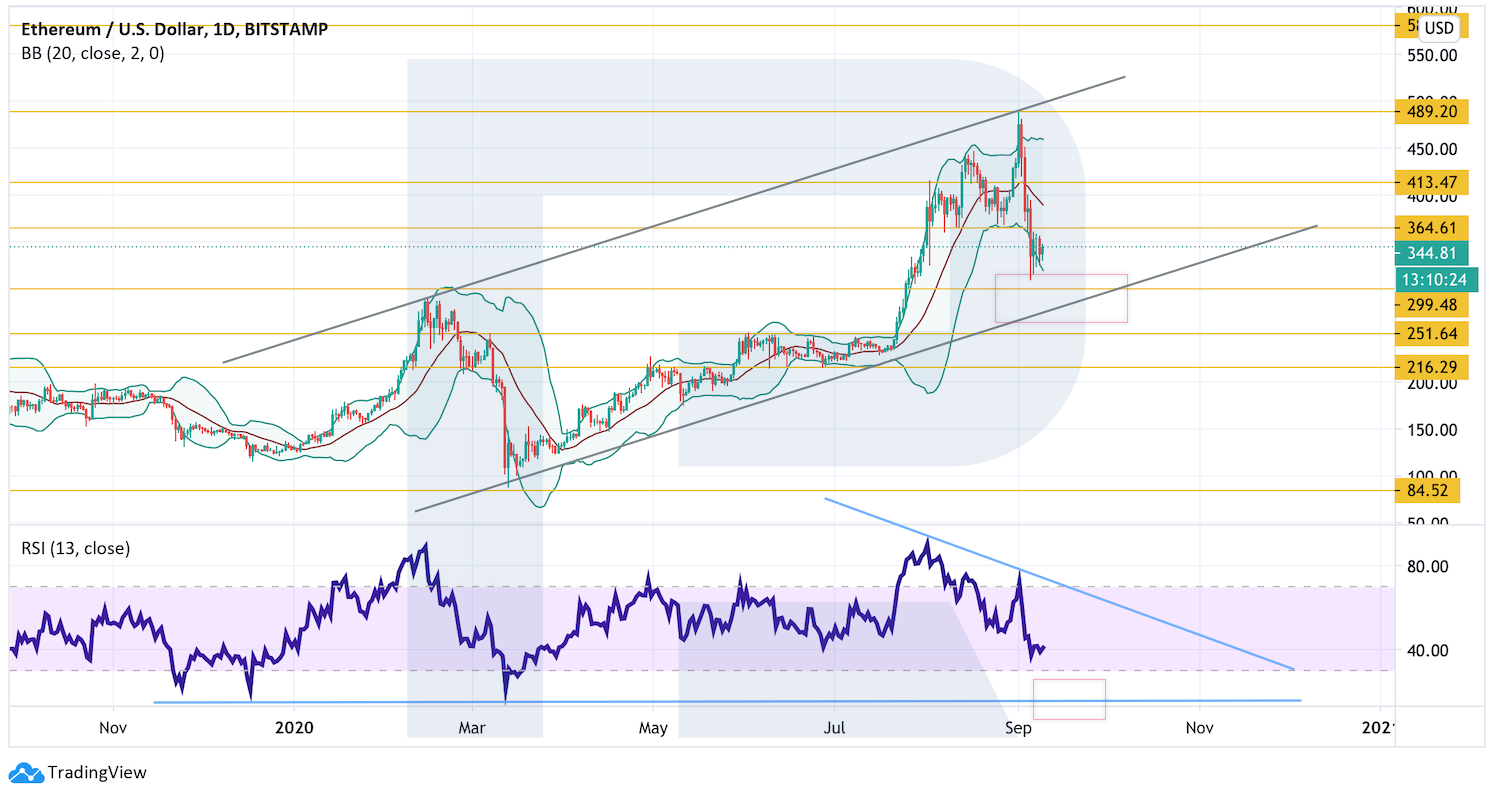Select the 251.64 price level label
The image size is (1494, 798).
[x=1431, y=334]
